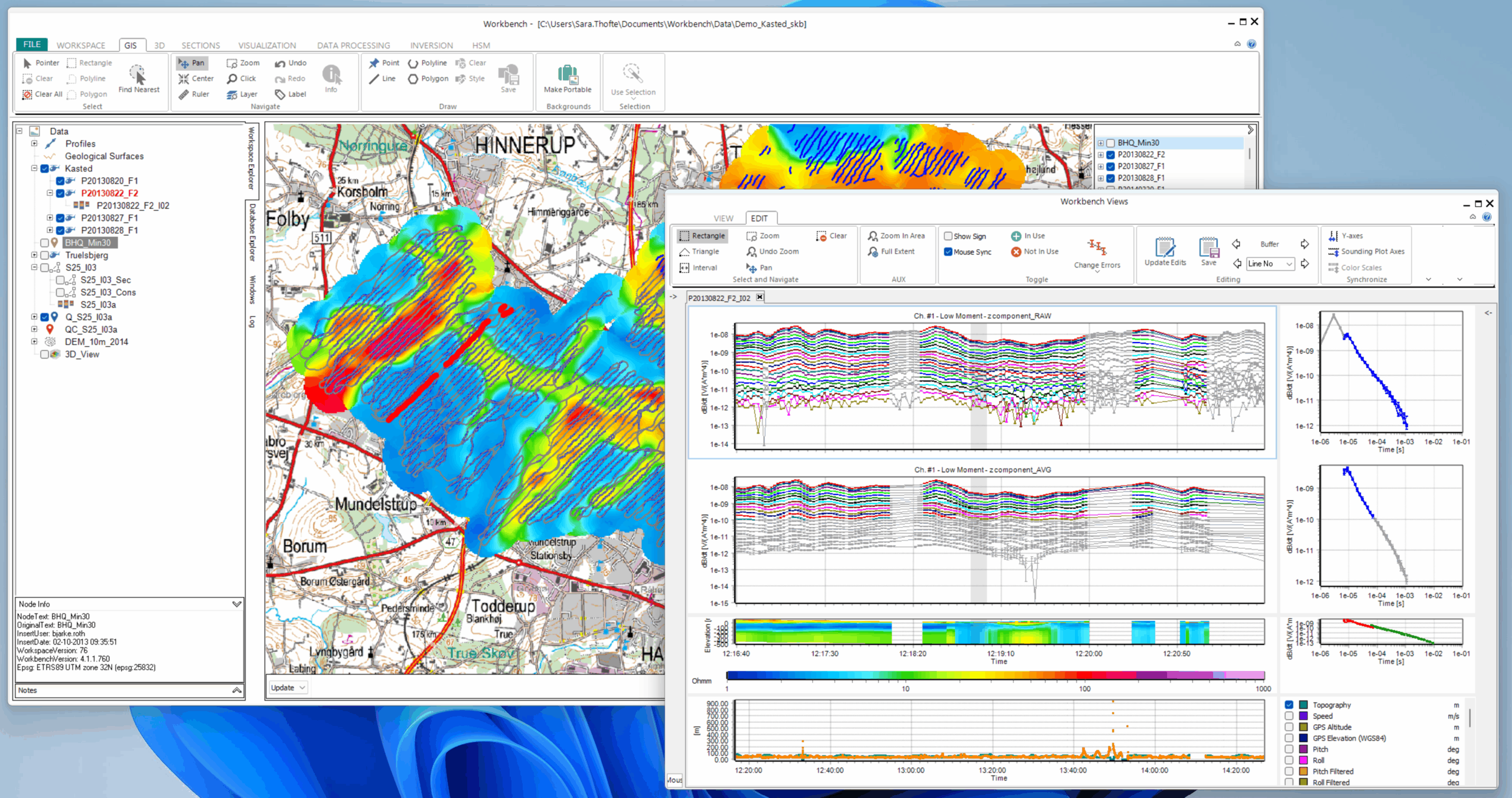1512x798 pixels.
Task: Select Rectangle tool in Workbench Views
Action: point(702,236)
